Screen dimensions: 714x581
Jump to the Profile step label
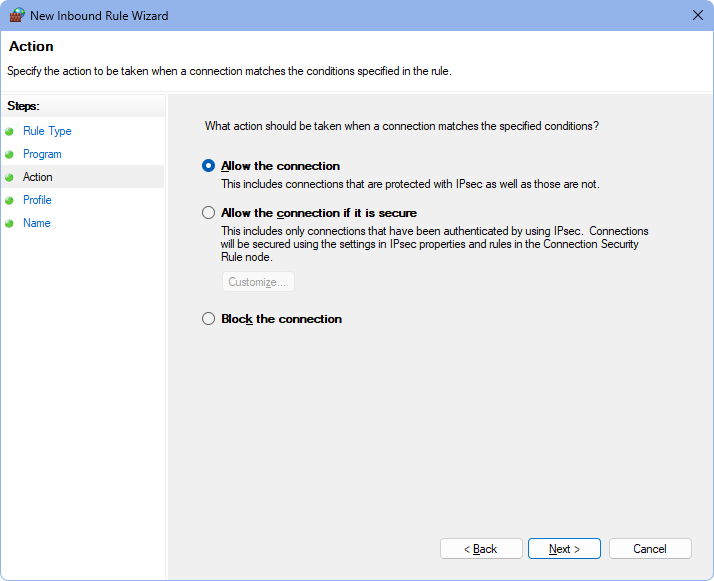37,200
